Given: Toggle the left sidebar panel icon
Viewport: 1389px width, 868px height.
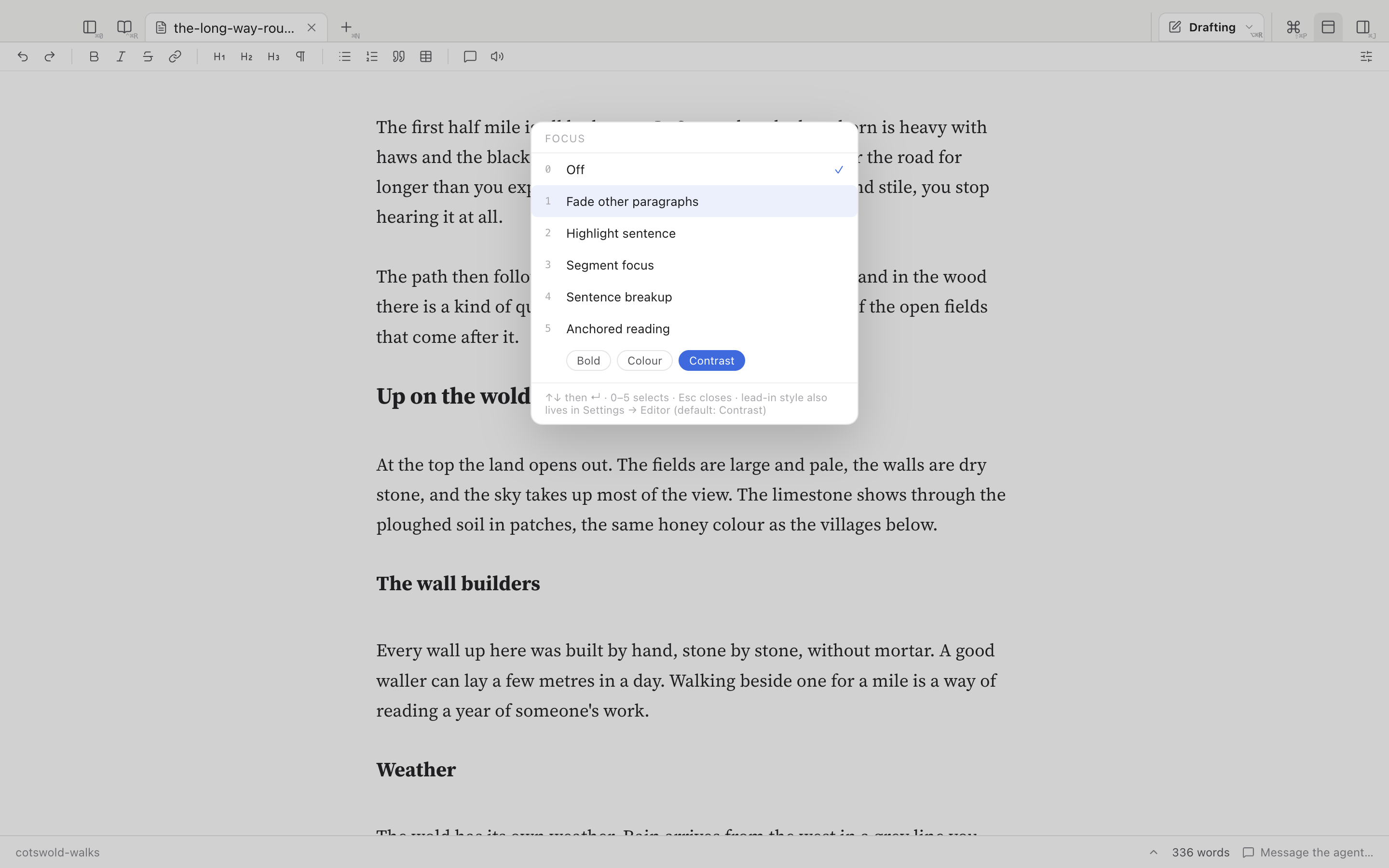Looking at the screenshot, I should tap(90, 27).
